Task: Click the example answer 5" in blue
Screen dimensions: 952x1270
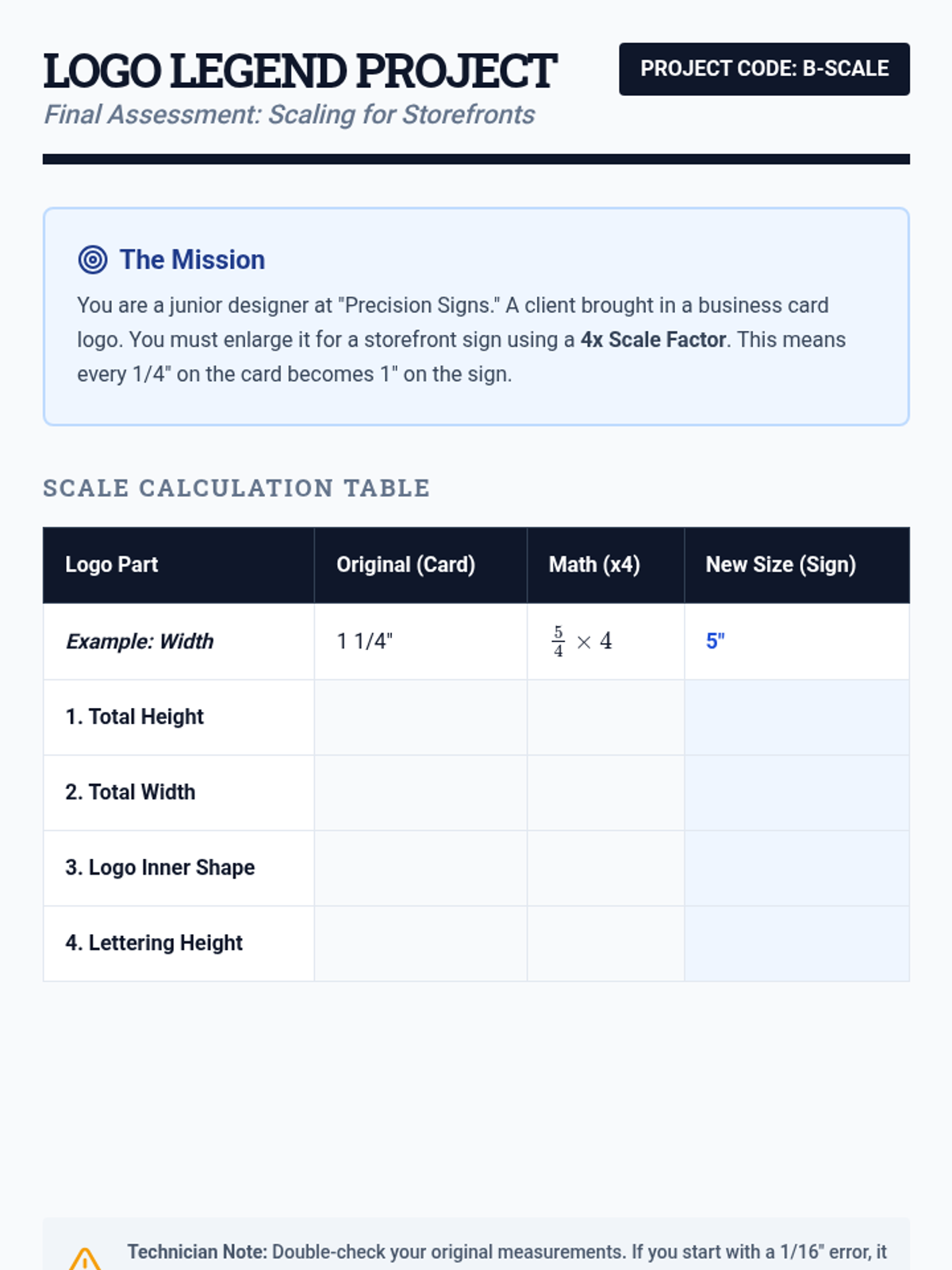Action: 716,641
